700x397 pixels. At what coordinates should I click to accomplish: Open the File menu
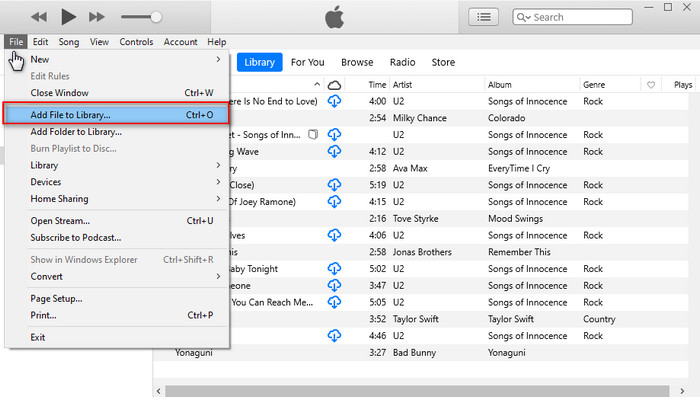[16, 42]
